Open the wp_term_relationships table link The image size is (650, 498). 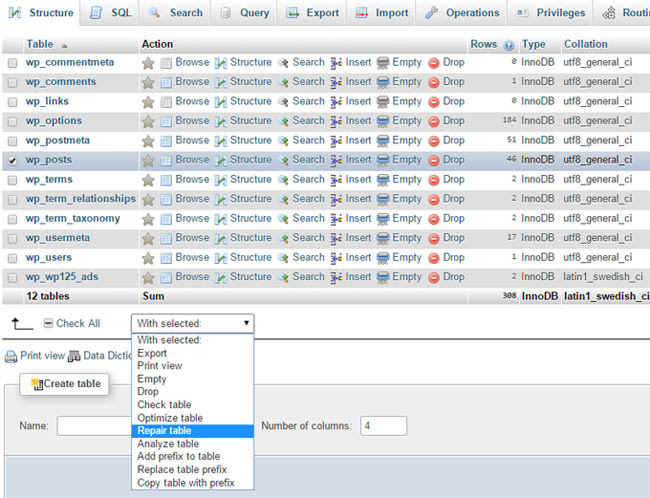80,199
